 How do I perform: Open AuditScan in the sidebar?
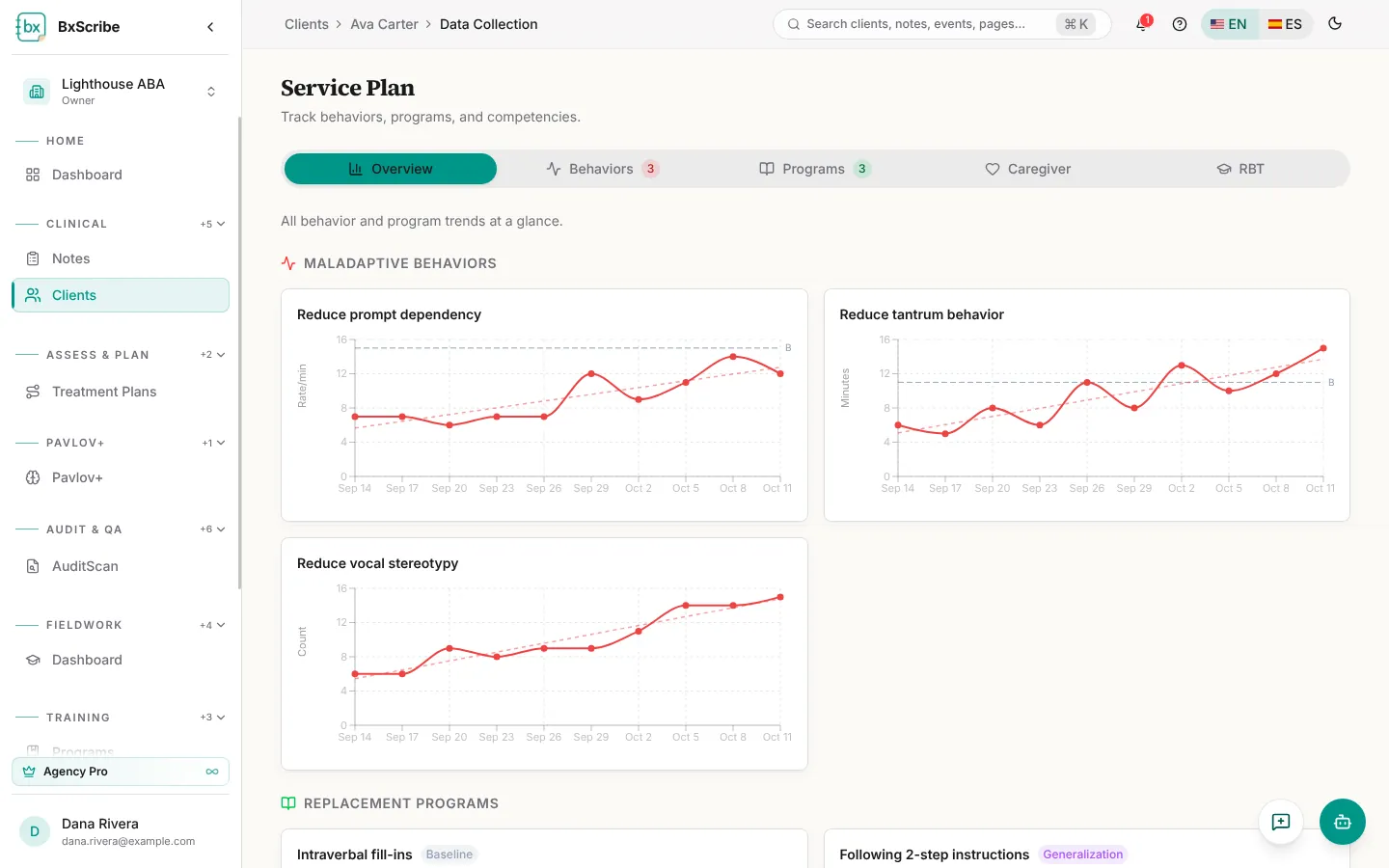click(x=121, y=566)
